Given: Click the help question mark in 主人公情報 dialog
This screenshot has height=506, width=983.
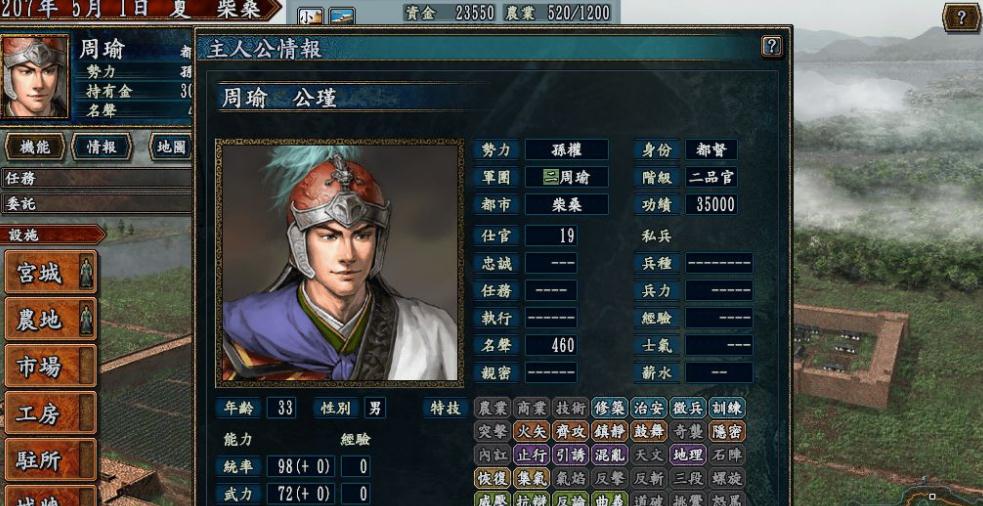Looking at the screenshot, I should pos(772,46).
